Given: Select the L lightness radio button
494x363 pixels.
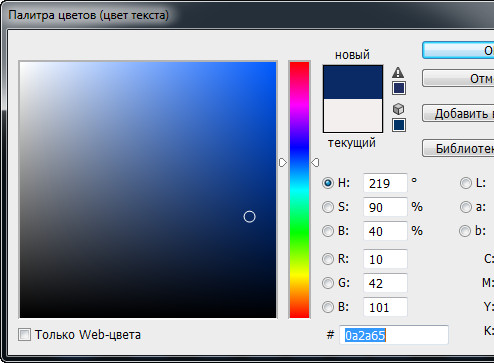Looking at the screenshot, I should pos(466,183).
